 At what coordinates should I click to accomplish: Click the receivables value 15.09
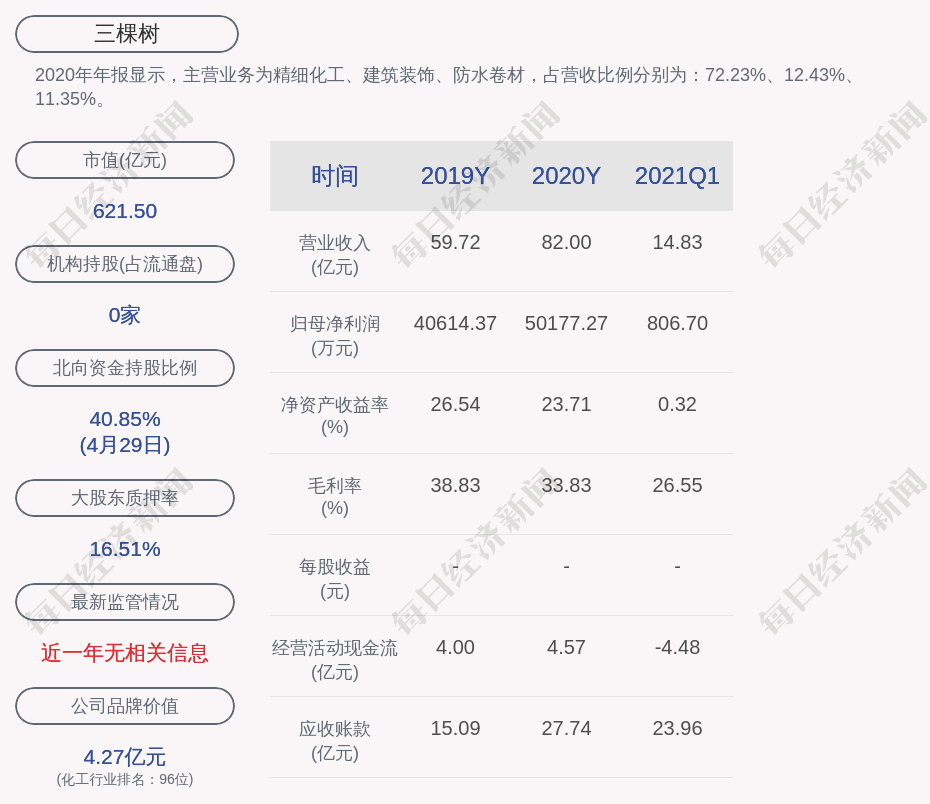(x=455, y=729)
